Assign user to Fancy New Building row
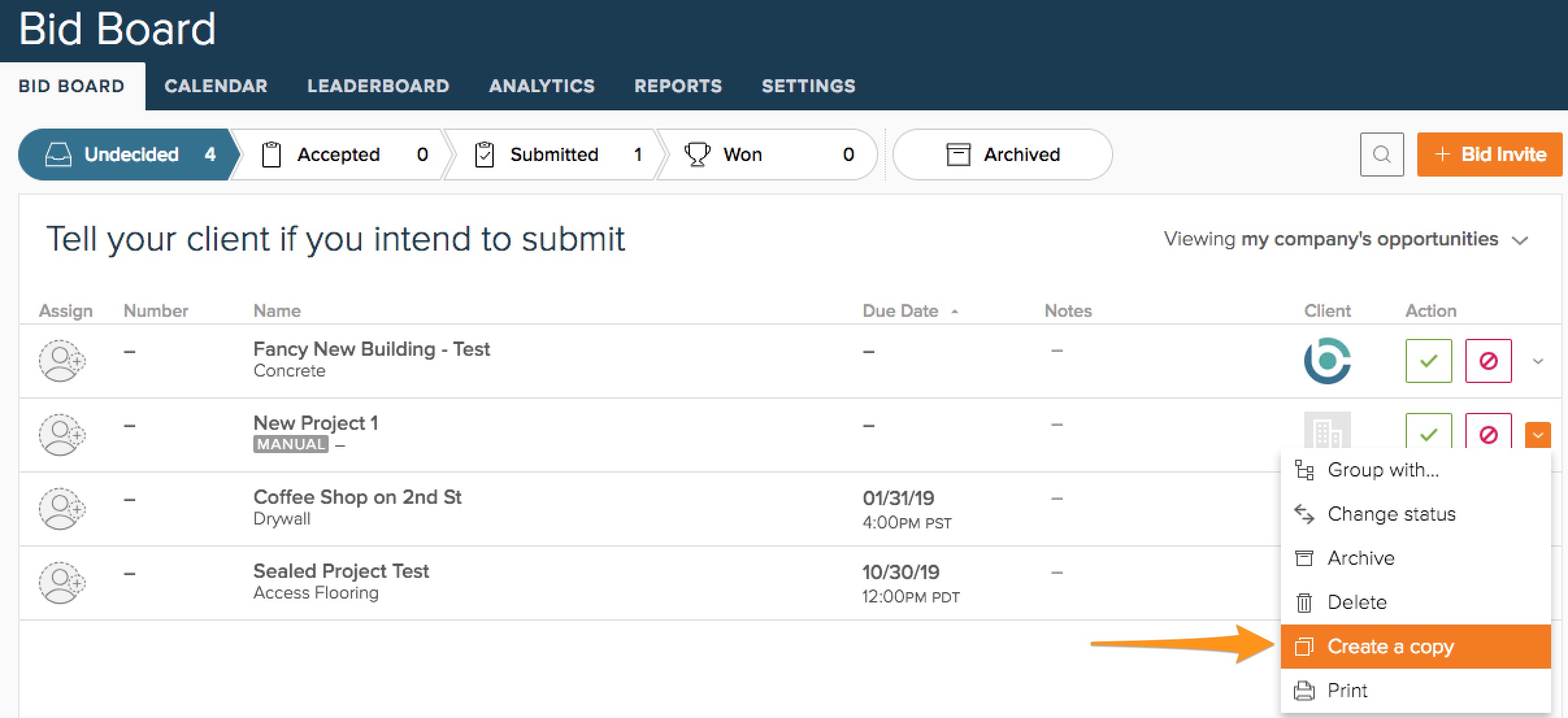This screenshot has height=718, width=1568. pos(61,360)
